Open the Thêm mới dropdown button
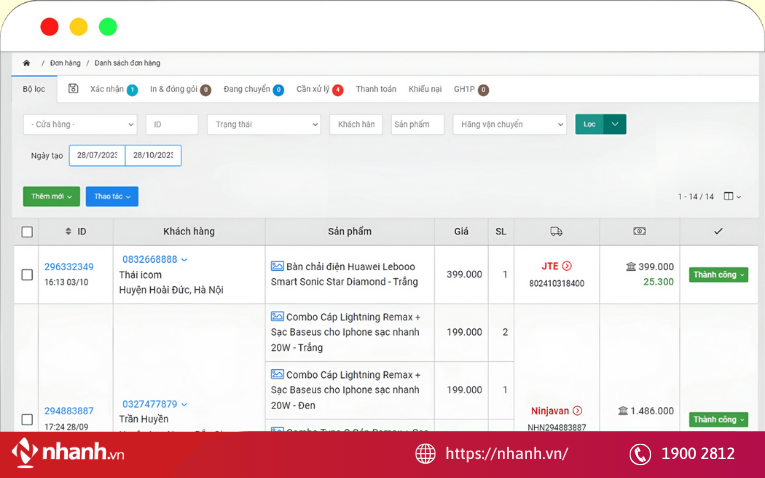The width and height of the screenshot is (765, 478). coord(51,196)
